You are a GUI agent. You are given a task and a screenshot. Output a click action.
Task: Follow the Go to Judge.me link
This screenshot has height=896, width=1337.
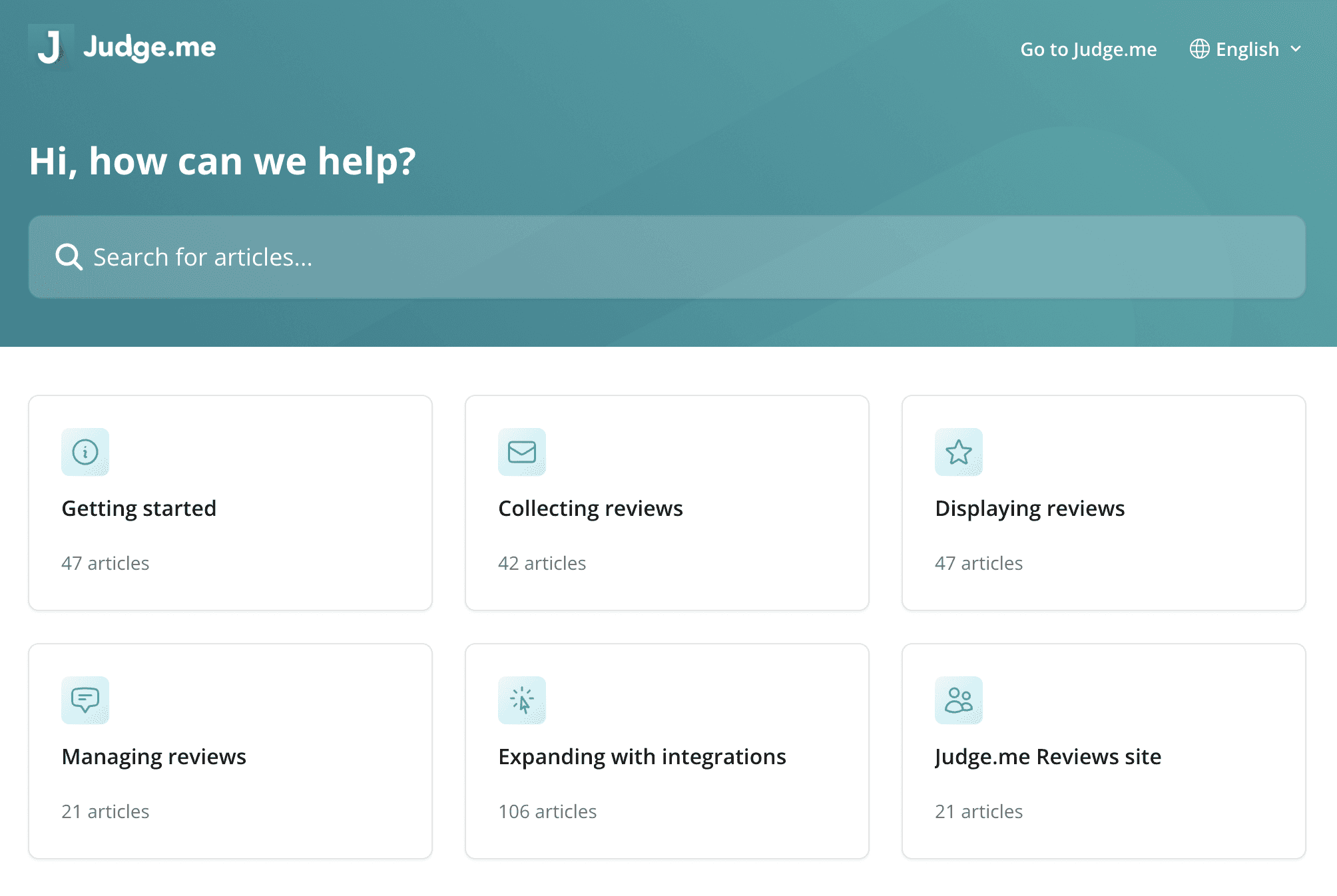[1088, 49]
